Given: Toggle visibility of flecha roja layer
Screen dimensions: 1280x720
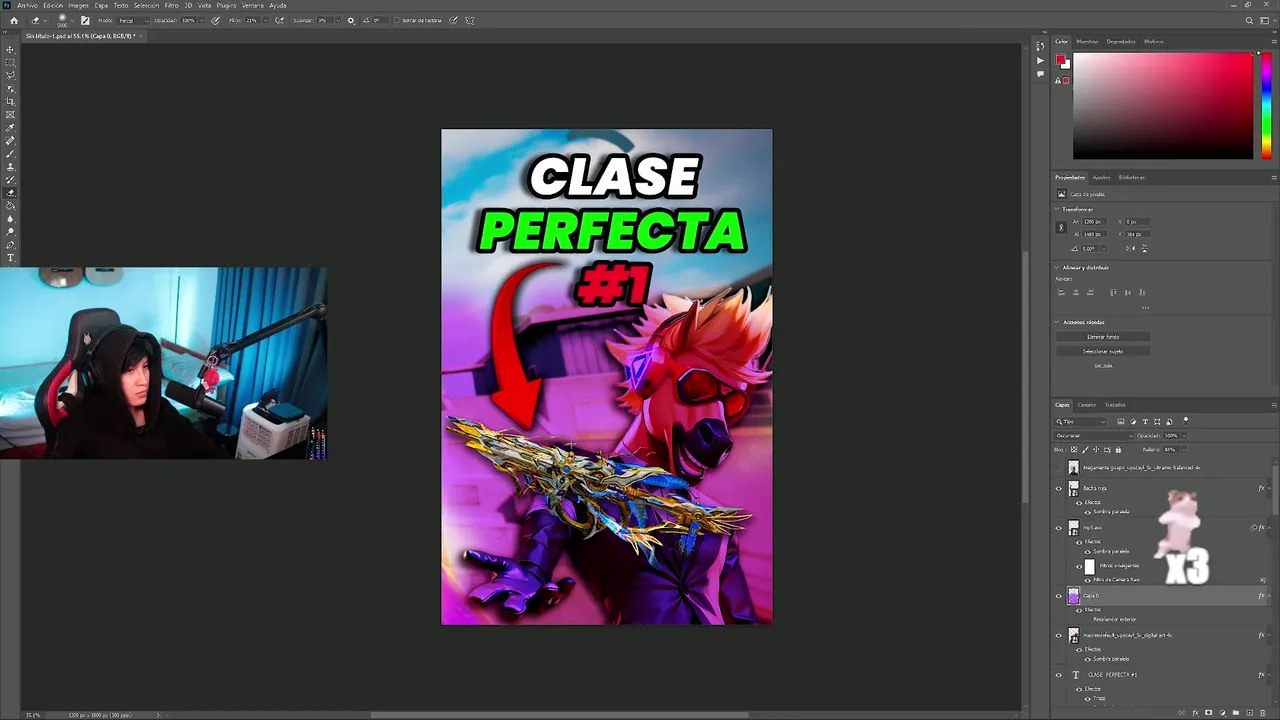Looking at the screenshot, I should [x=1059, y=488].
